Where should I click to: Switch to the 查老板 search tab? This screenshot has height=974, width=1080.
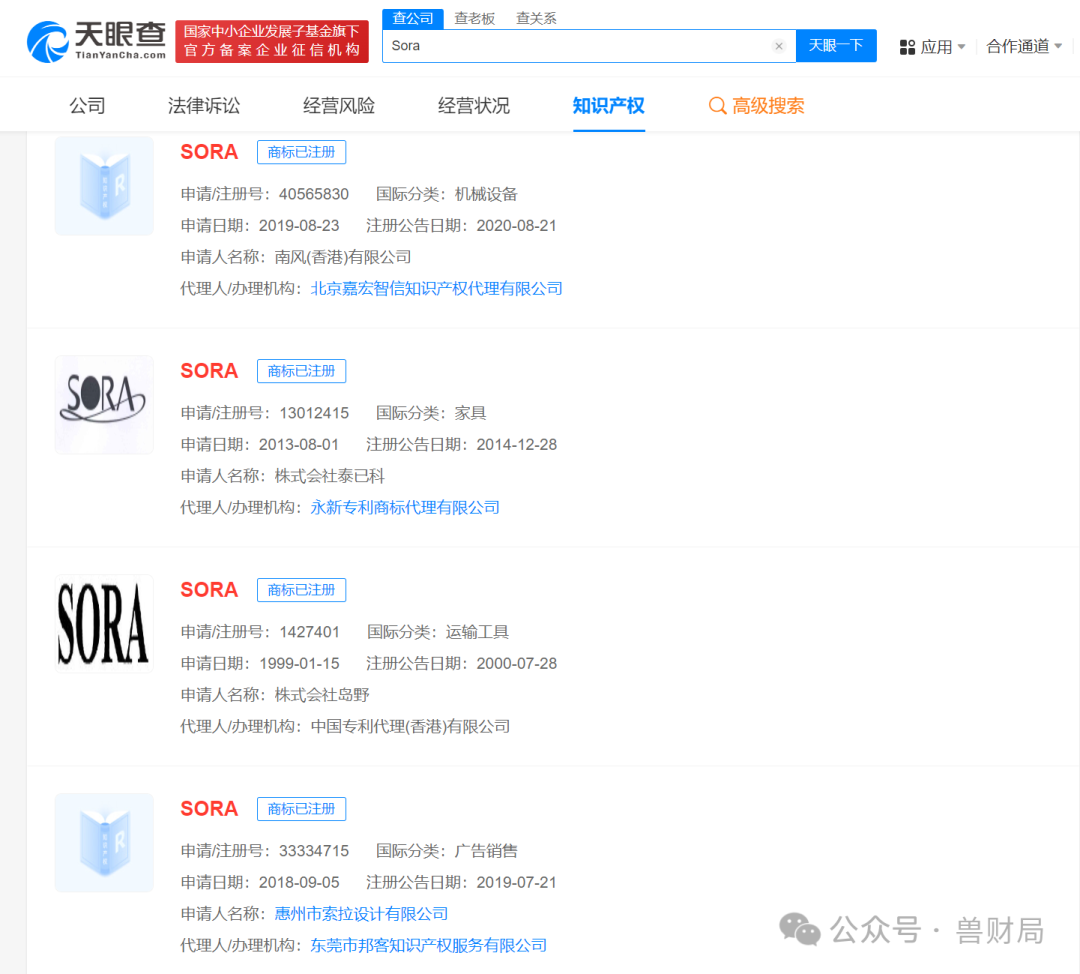(474, 18)
